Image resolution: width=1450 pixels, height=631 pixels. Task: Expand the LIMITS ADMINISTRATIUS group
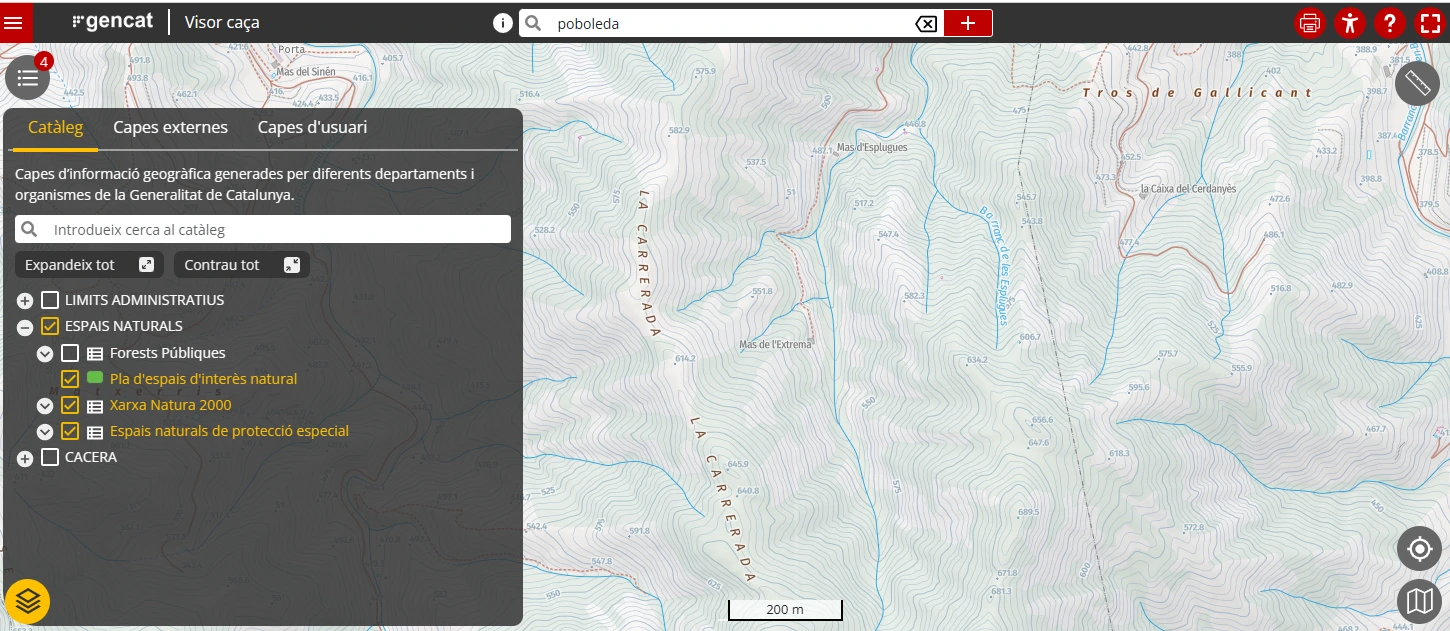pos(25,301)
